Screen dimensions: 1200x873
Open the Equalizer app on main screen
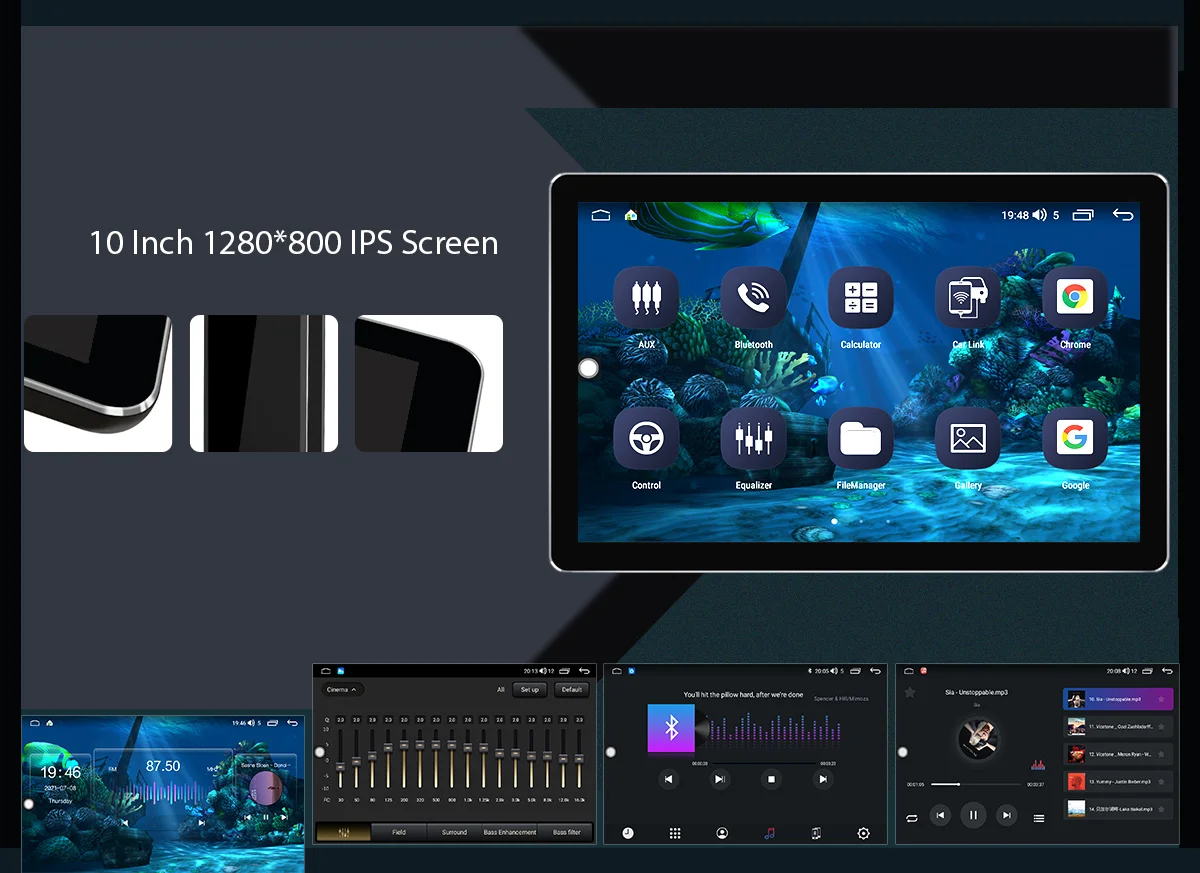[753, 439]
